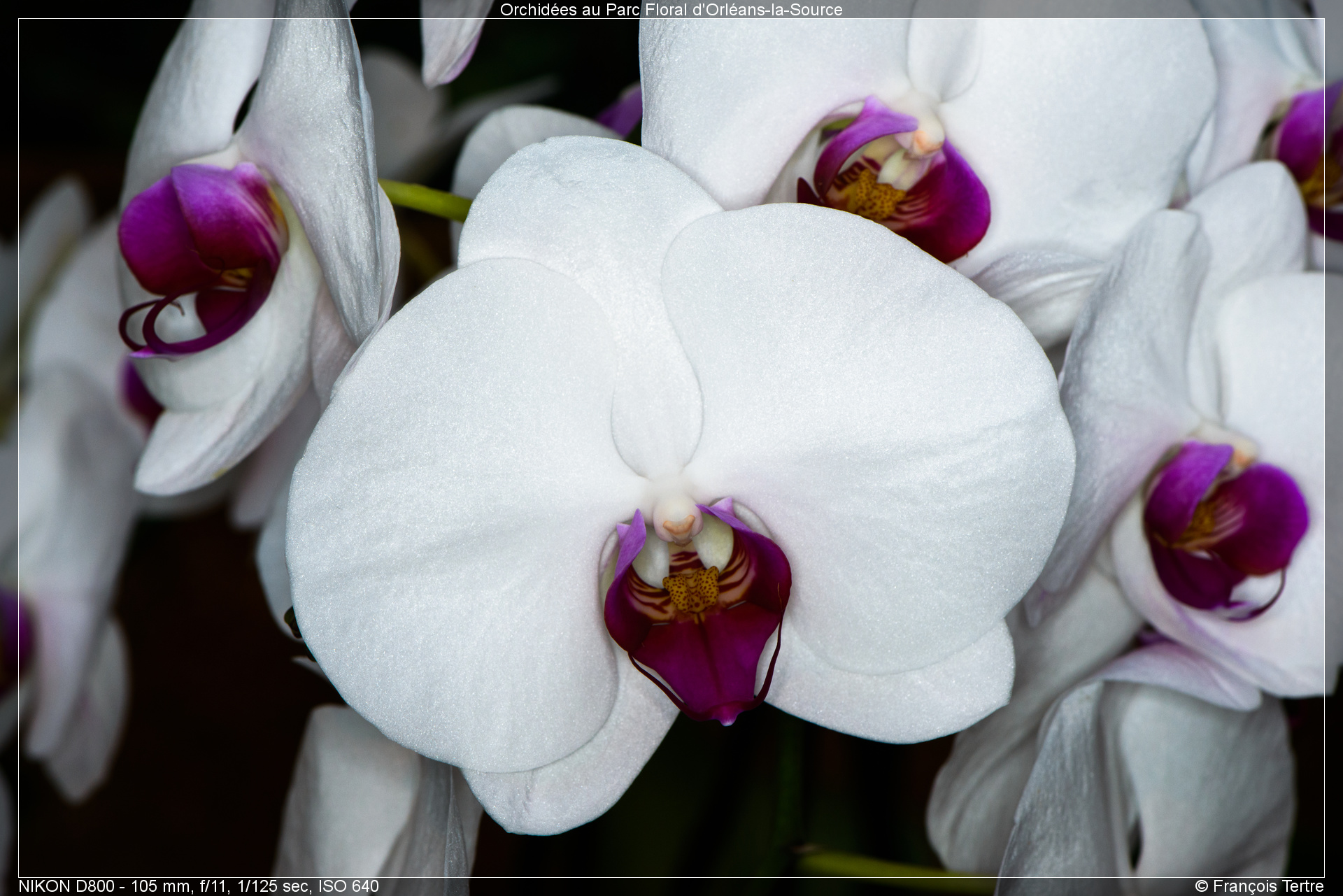This screenshot has width=1343, height=896.
Task: Click the camera info 'NIKON D800 - 105 mm, f/11, 1/125 sec, ISO 640'
Action: [199, 886]
